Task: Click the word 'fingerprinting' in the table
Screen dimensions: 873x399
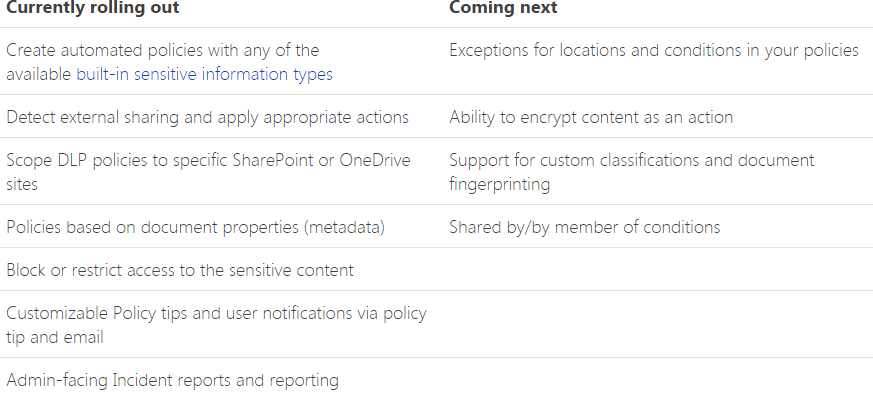Action: tap(499, 184)
